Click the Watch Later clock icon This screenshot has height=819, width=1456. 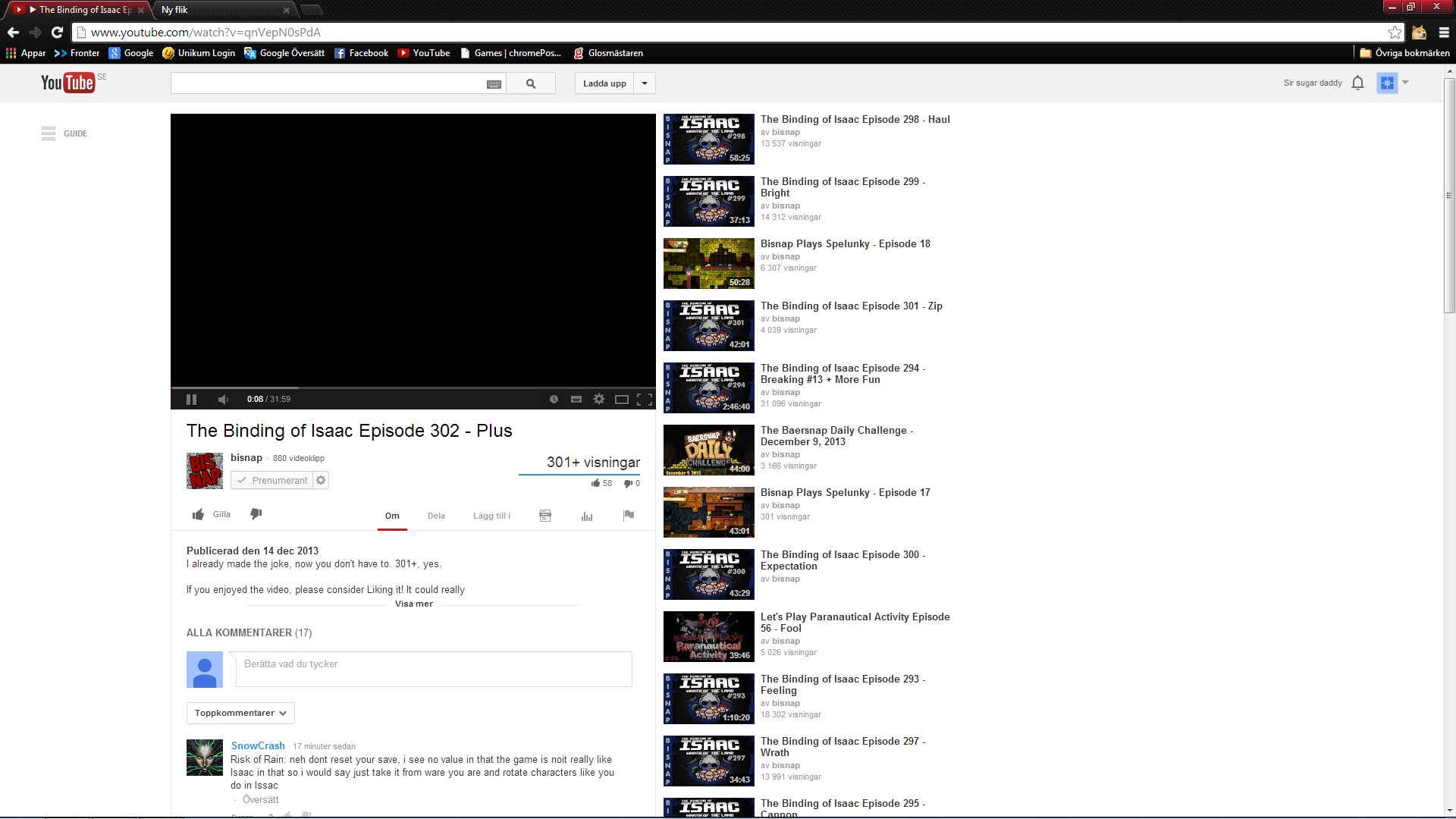(x=554, y=400)
